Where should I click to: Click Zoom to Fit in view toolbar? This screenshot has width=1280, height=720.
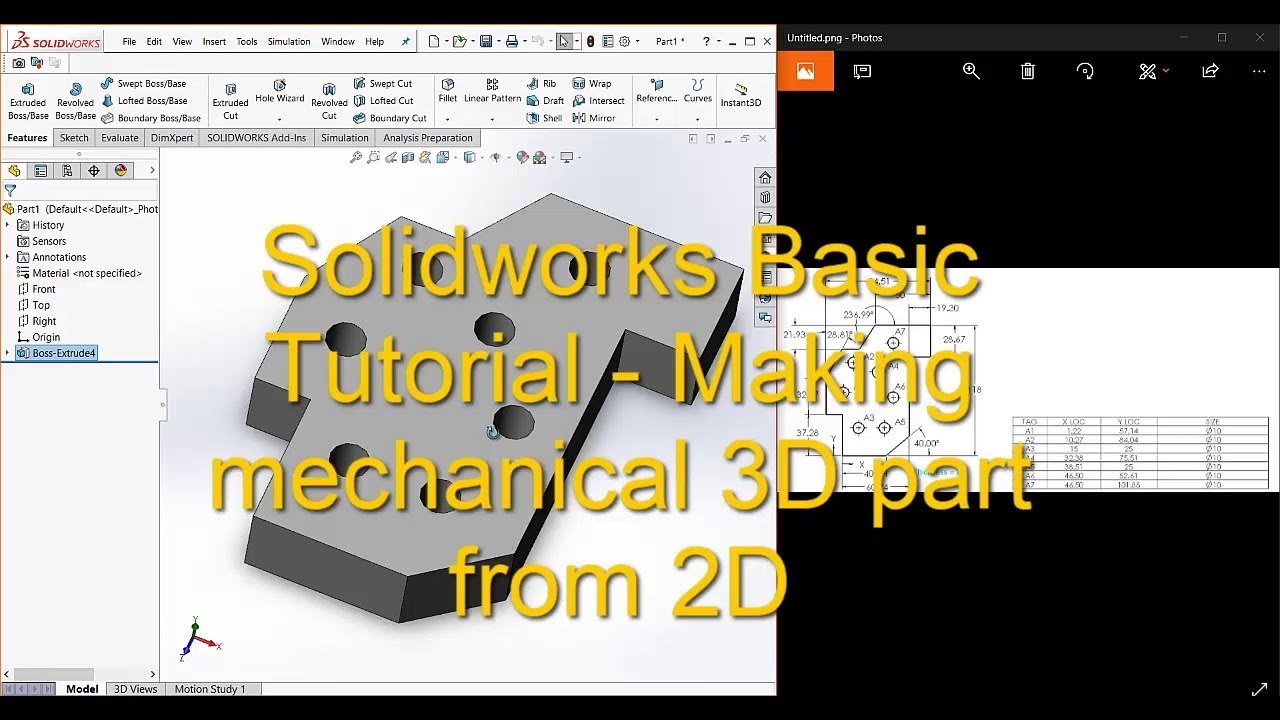pos(355,157)
